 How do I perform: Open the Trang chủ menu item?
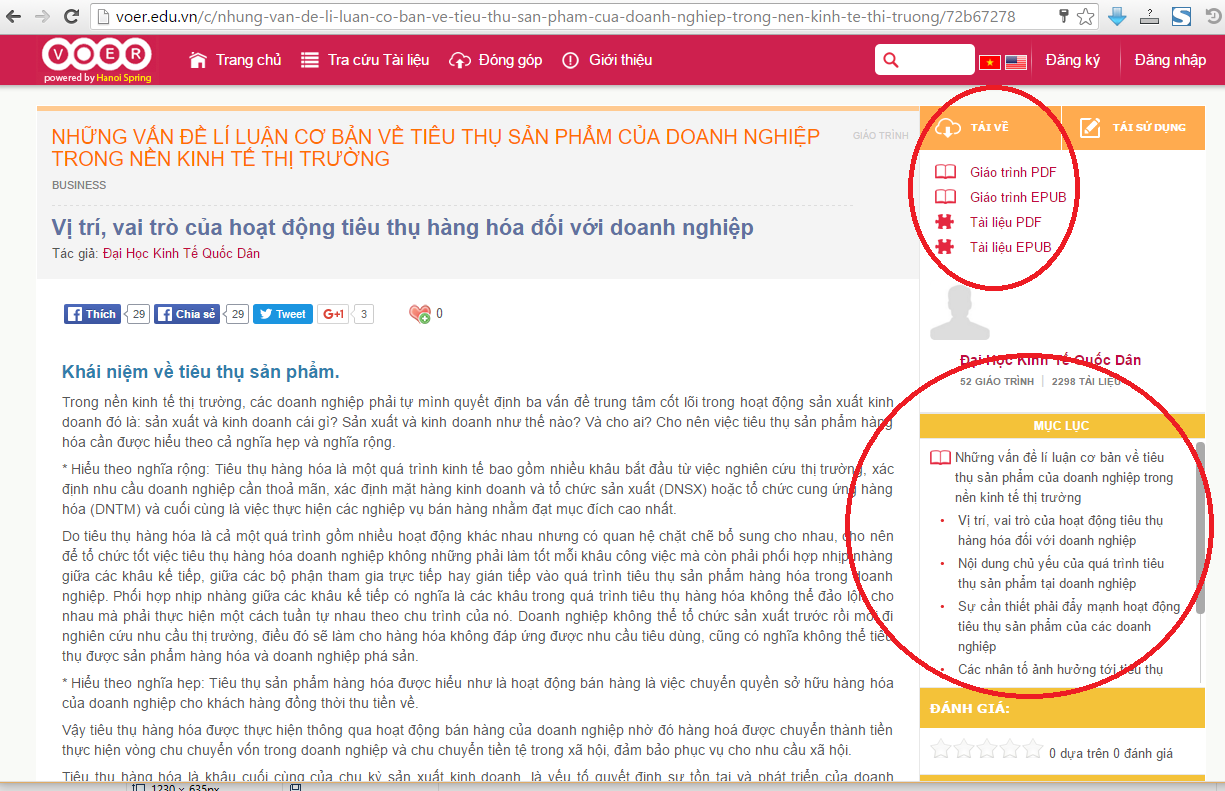[x=235, y=60]
